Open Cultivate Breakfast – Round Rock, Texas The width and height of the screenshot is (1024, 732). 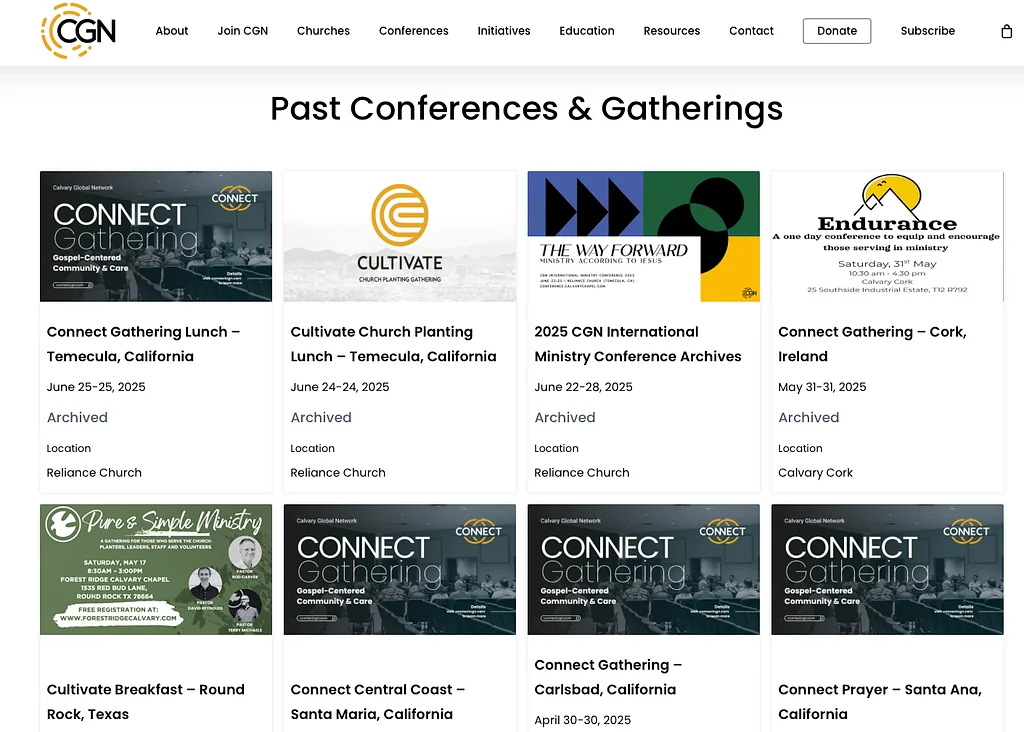146,702
